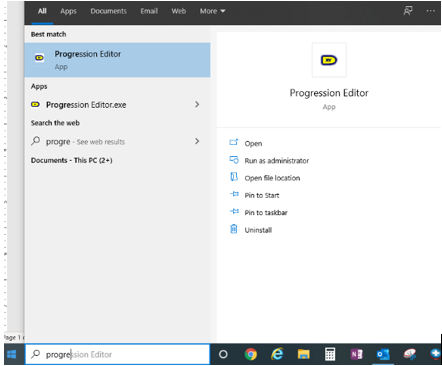This screenshot has width=442, height=366.
Task: Click the Progression Editor icon in best match
Action: 39,58
